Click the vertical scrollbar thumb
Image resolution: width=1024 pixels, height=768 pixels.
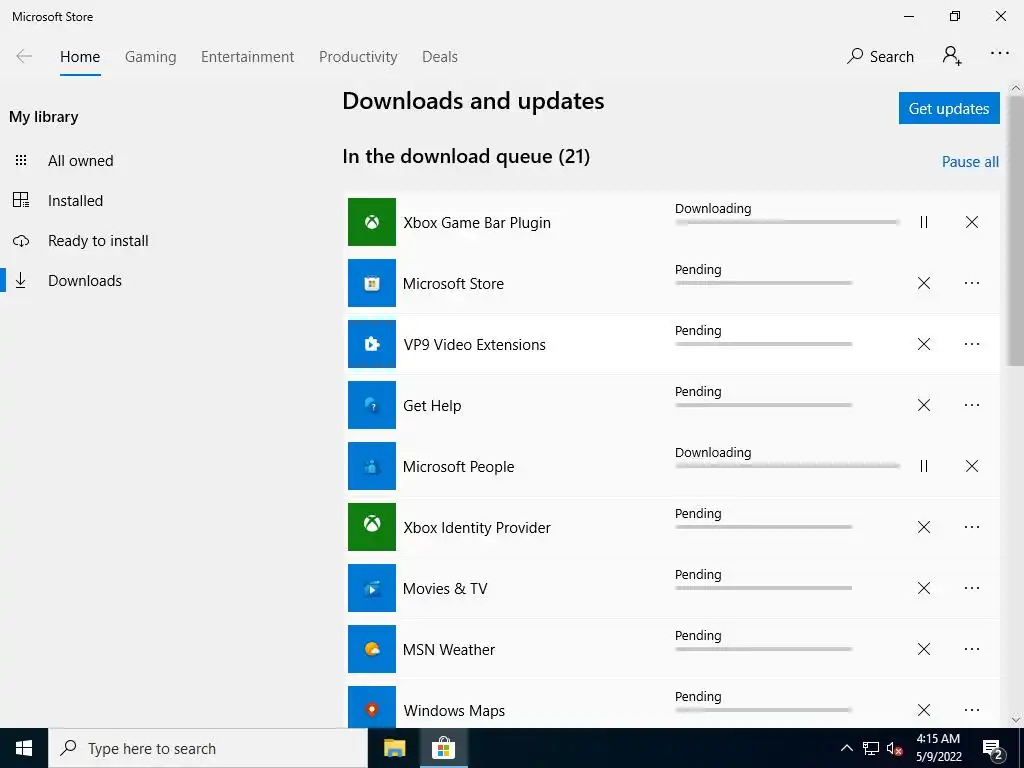[1016, 230]
